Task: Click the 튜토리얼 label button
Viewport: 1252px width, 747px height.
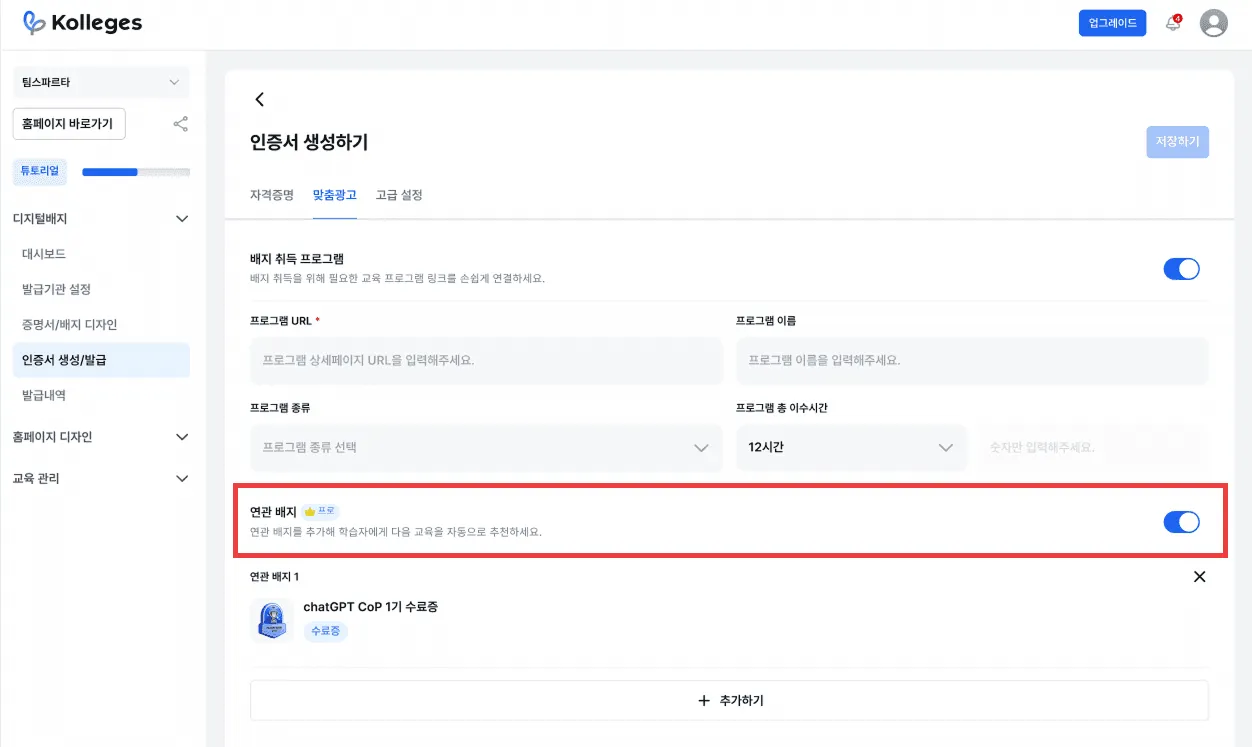Action: pyautogui.click(x=40, y=171)
